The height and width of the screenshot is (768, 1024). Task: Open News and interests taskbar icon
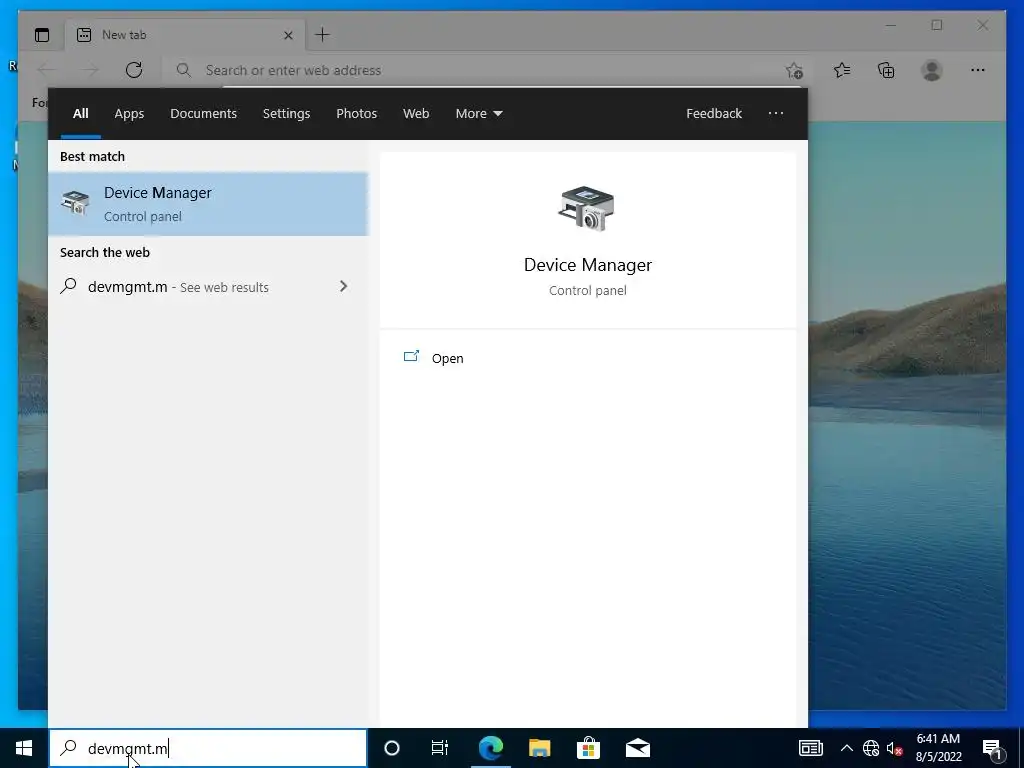click(x=810, y=748)
